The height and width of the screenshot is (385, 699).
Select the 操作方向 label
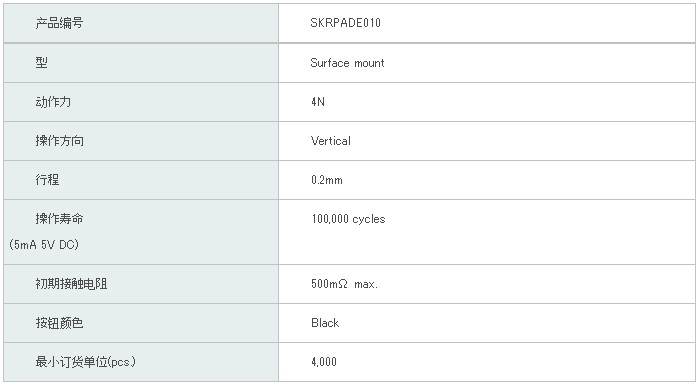point(59,141)
